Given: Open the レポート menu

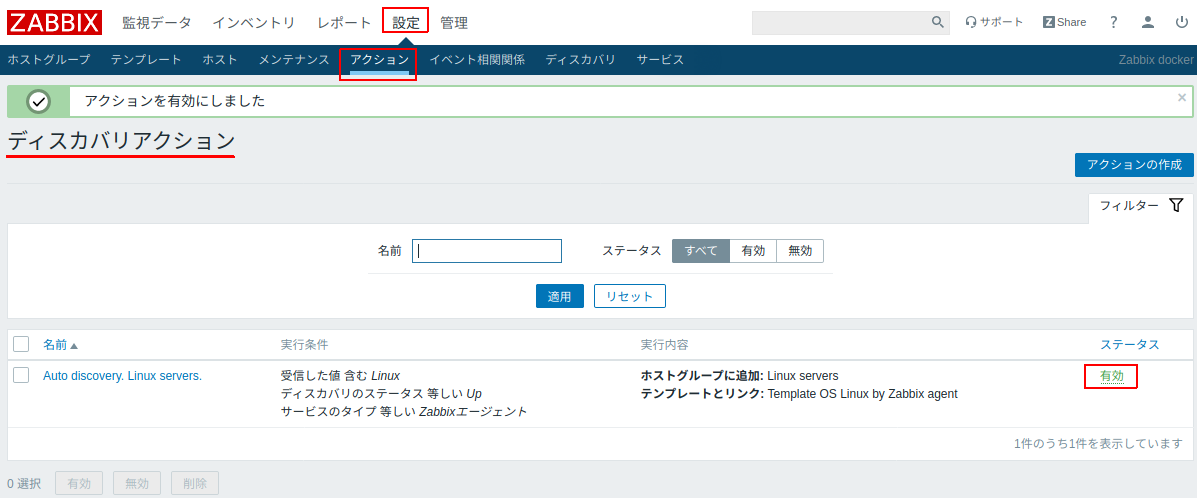Looking at the screenshot, I should [344, 23].
